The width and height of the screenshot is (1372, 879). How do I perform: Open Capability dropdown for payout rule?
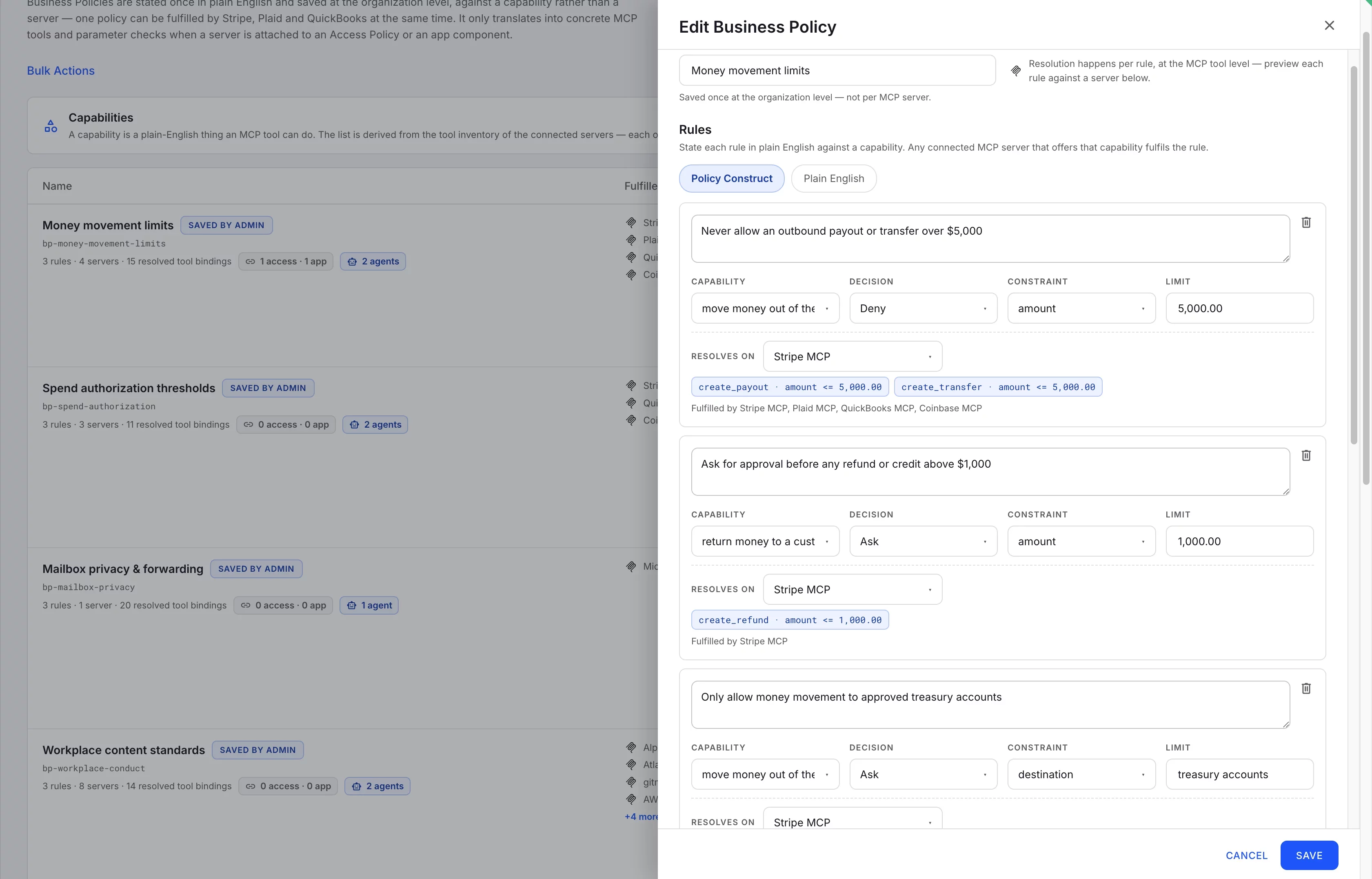pos(765,308)
